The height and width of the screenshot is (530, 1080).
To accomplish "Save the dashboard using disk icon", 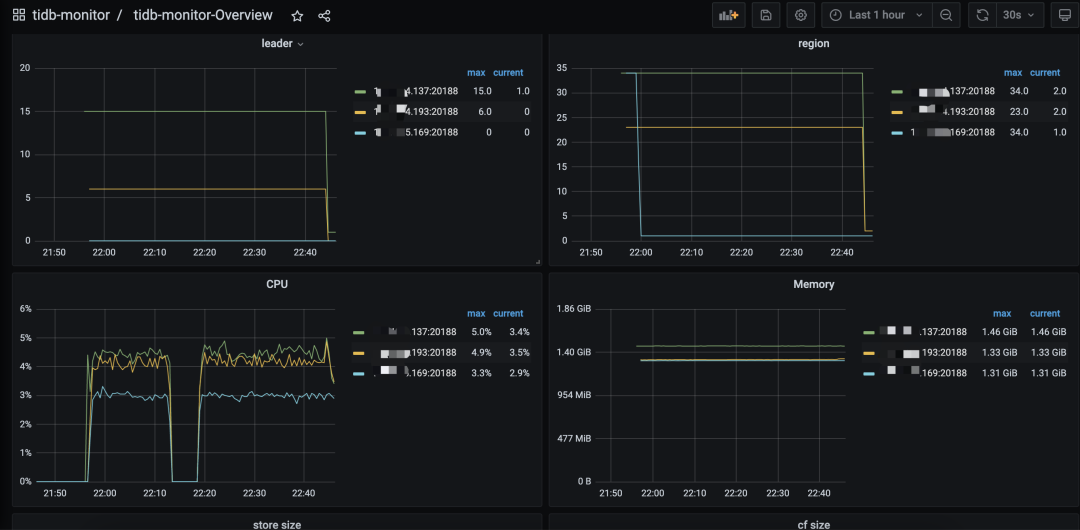I will point(765,15).
